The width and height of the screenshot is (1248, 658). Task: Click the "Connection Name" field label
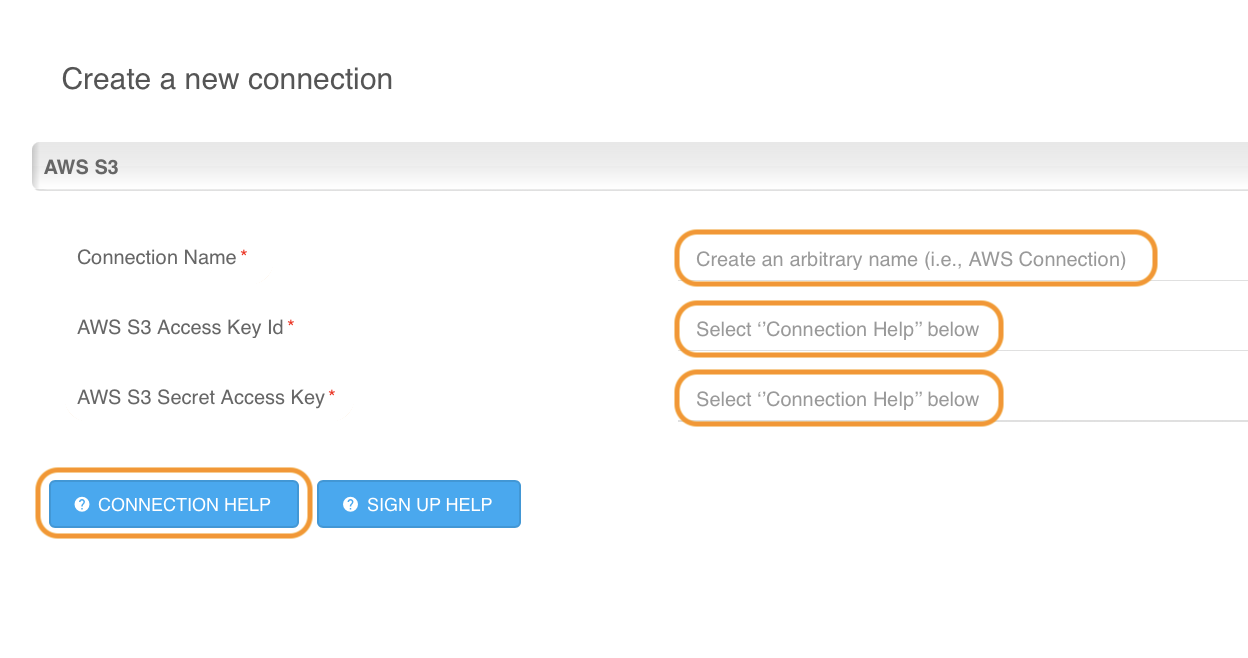point(156,257)
